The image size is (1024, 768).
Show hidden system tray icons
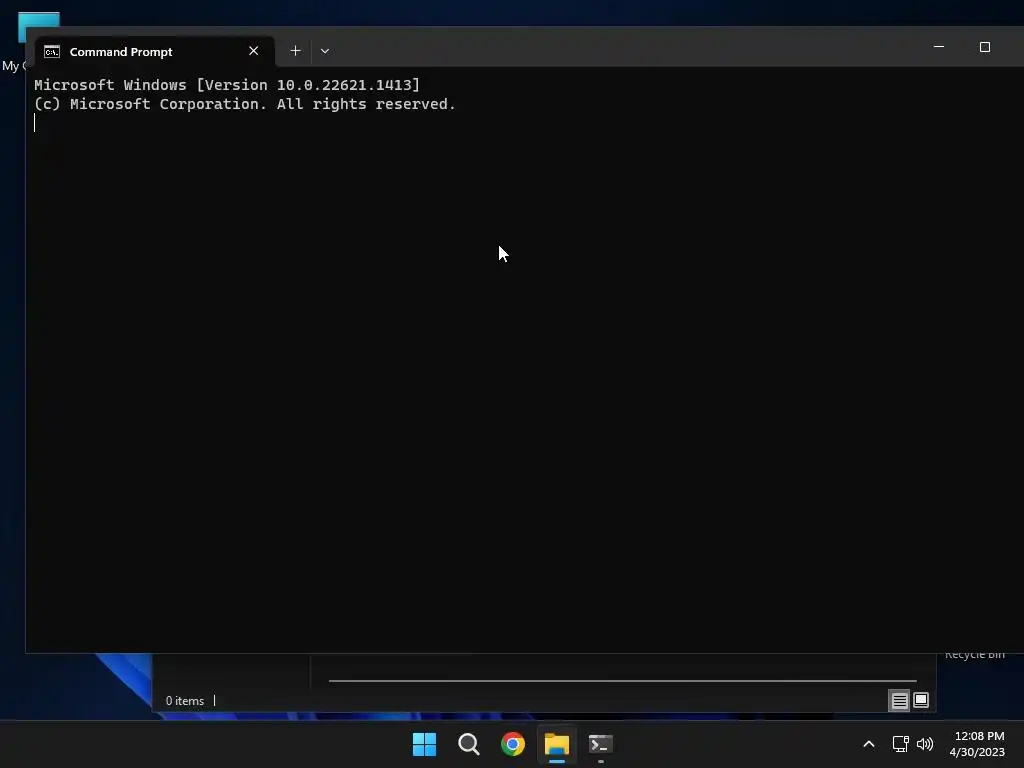tap(869, 744)
